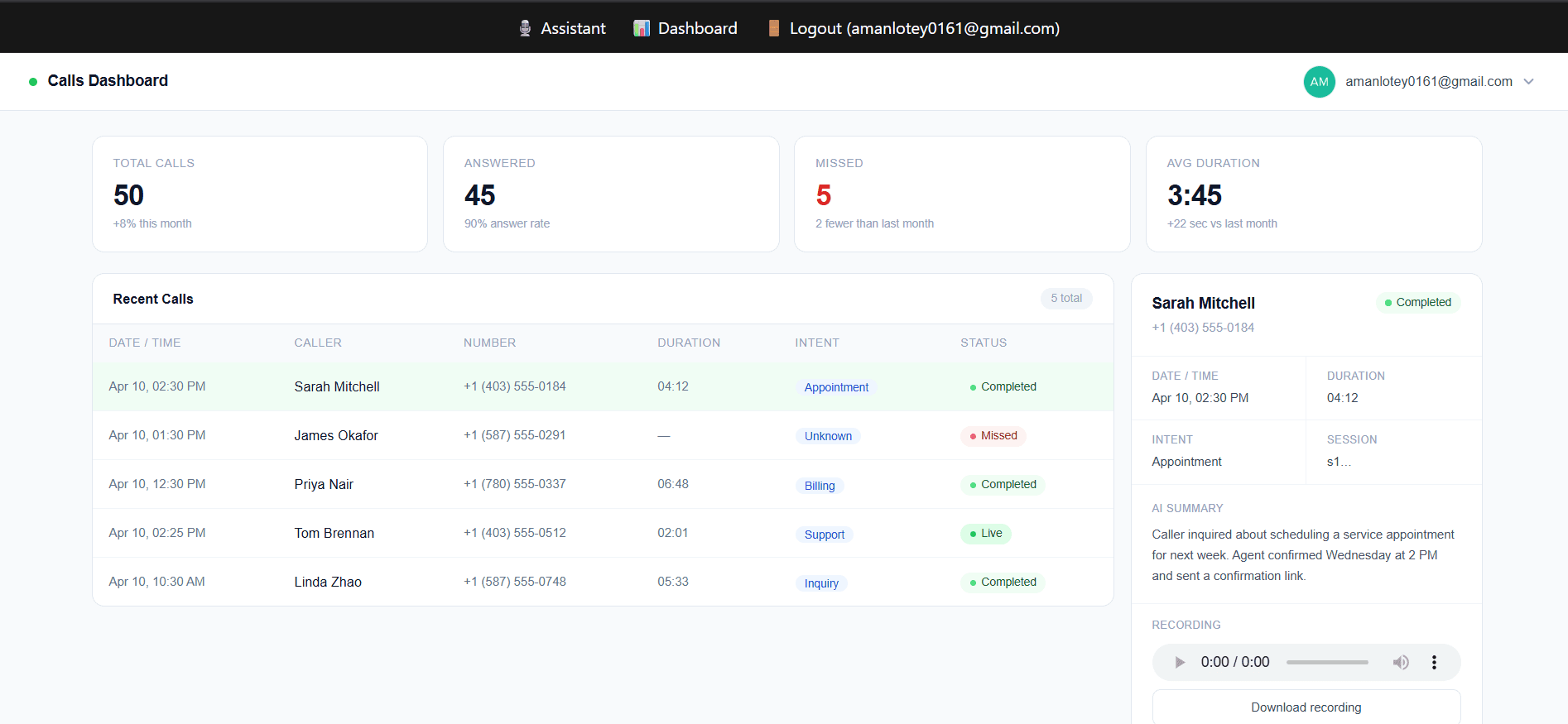Image resolution: width=1568 pixels, height=724 pixels.
Task: Click duration 05:33 cell
Action: click(x=673, y=582)
